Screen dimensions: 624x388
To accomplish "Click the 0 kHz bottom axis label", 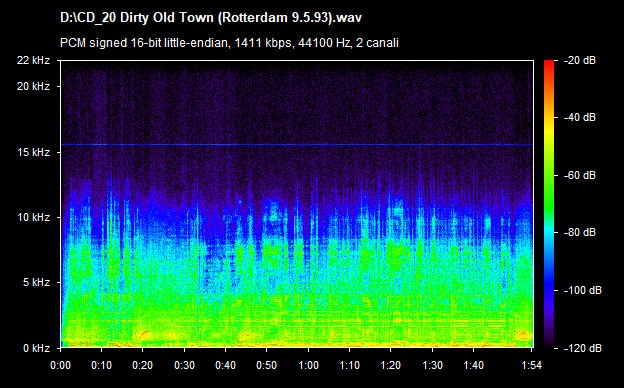I will pos(36,348).
